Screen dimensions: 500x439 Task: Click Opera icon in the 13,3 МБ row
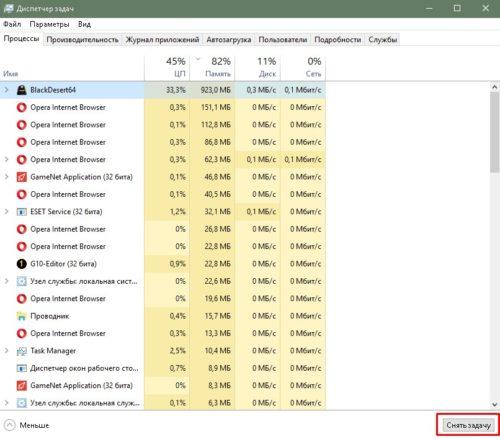[22, 333]
